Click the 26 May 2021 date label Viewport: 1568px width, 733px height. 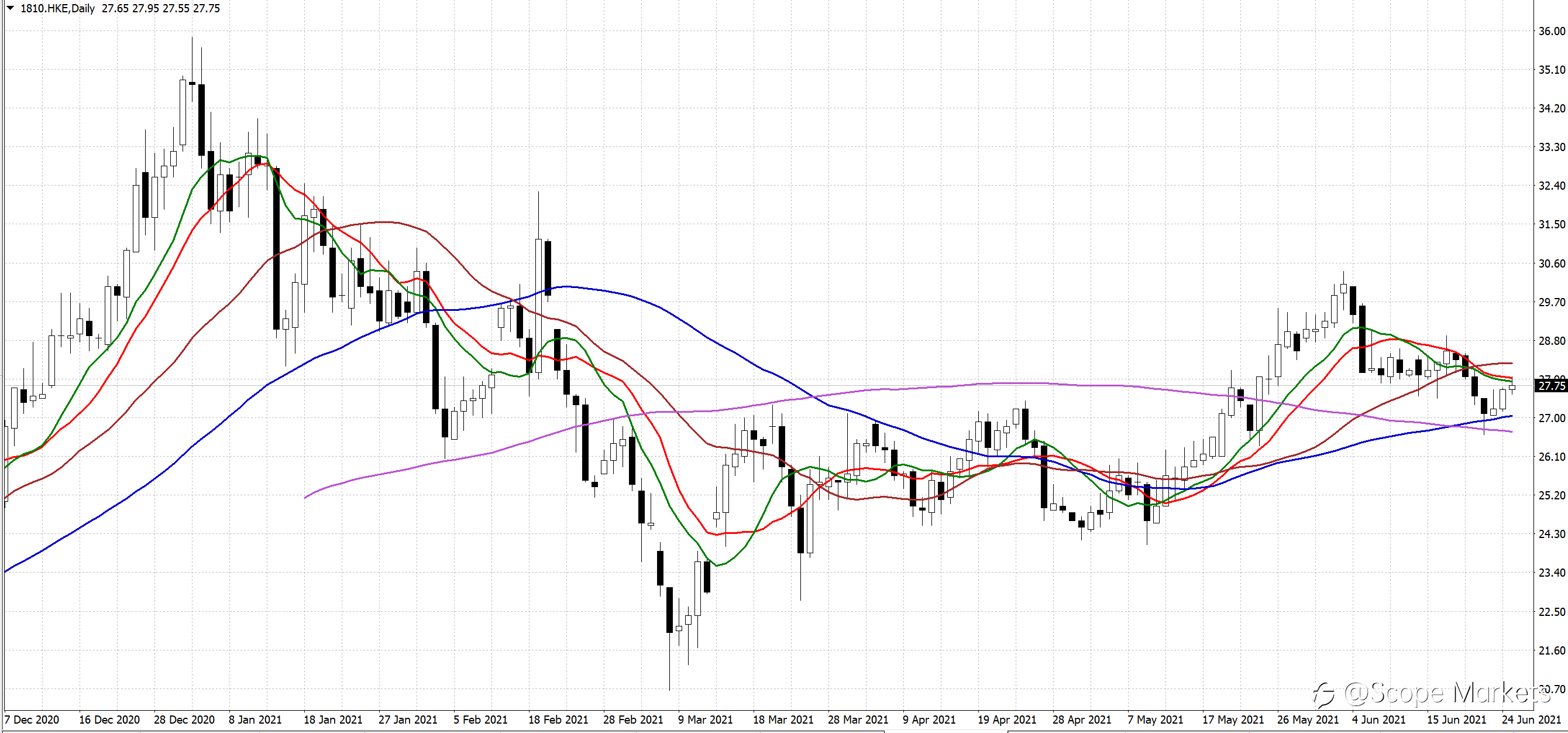point(1308,720)
